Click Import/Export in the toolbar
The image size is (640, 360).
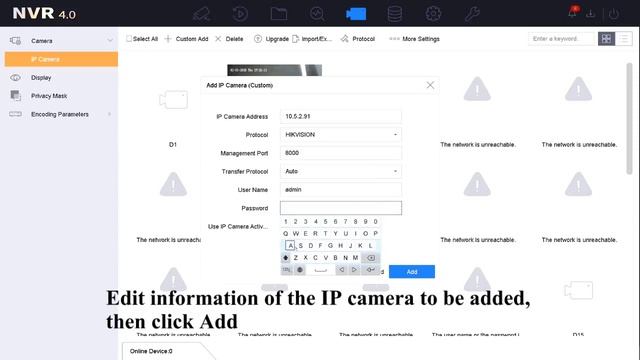tap(312, 39)
